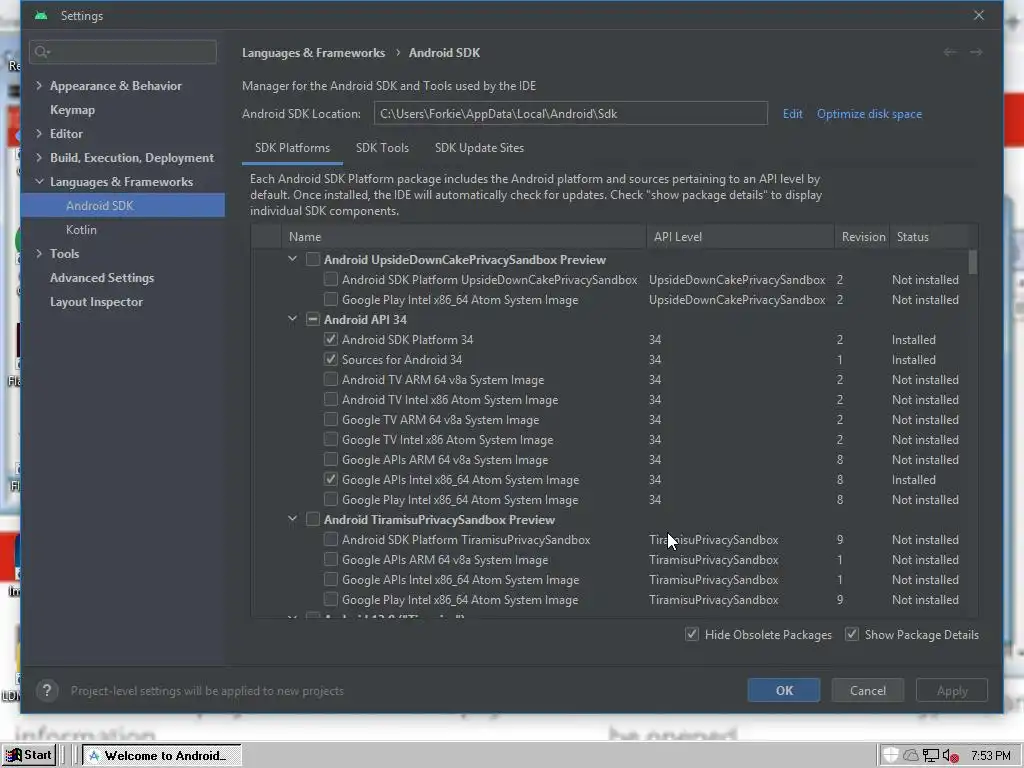This screenshot has width=1024, height=768.
Task: Confirm with the OK button
Action: (784, 690)
